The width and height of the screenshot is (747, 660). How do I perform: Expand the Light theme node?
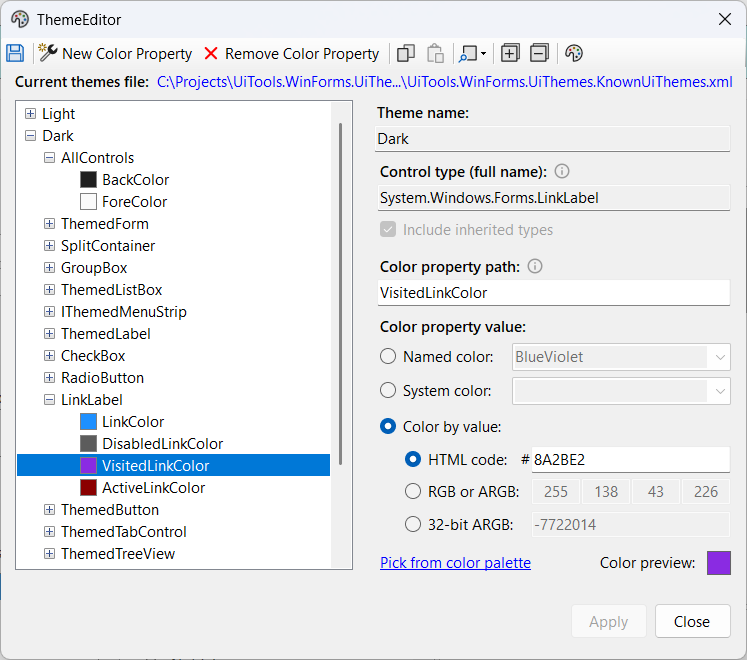click(30, 113)
